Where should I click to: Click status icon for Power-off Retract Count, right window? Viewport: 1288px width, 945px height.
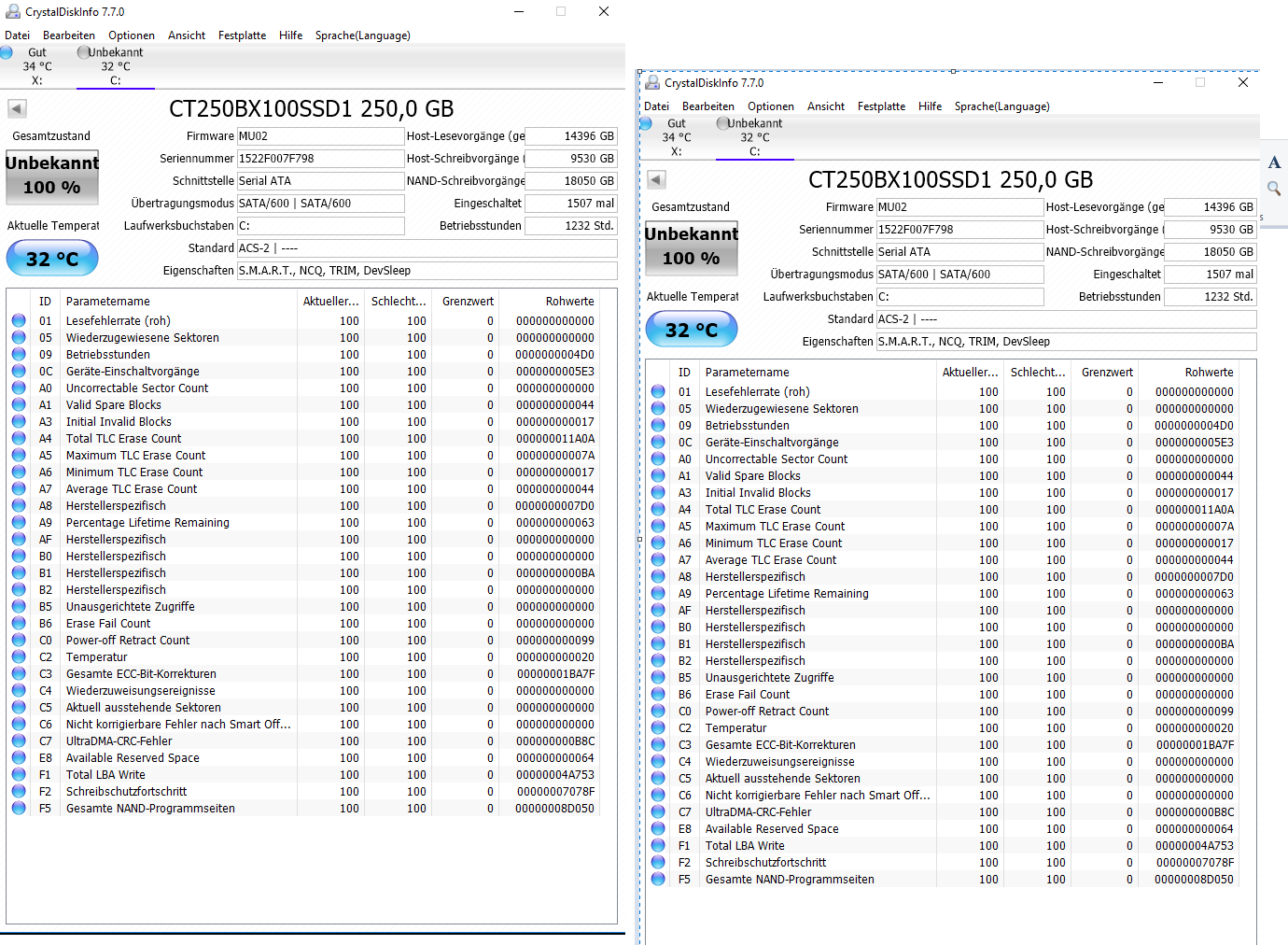(x=658, y=711)
